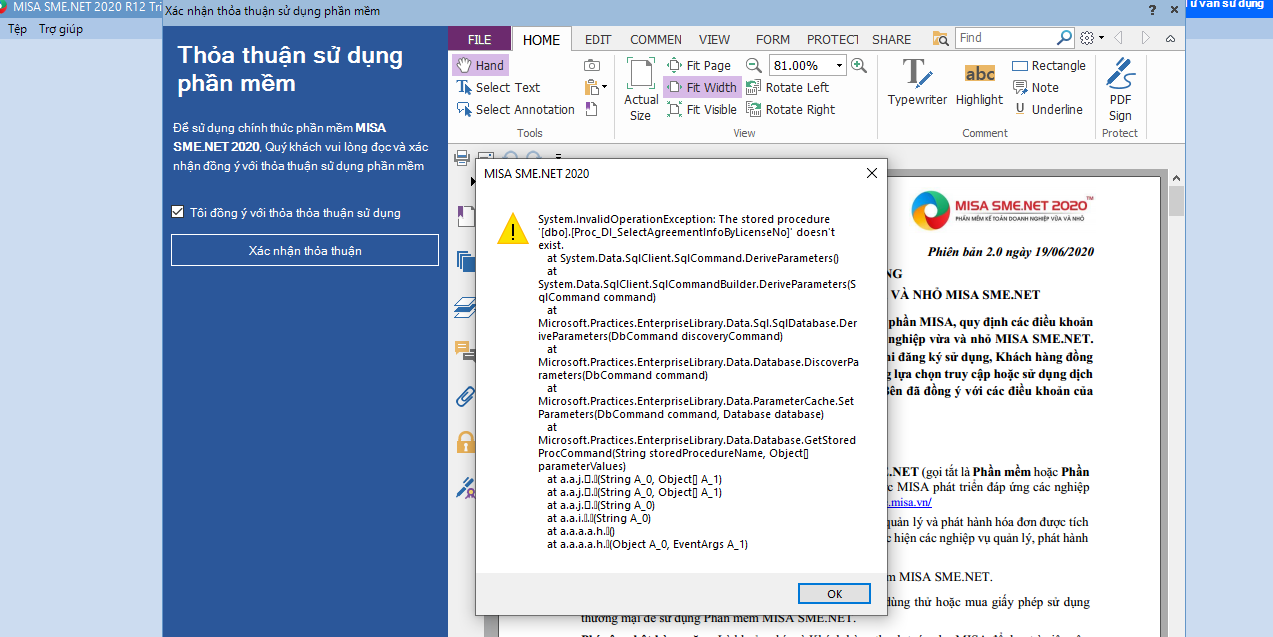Select the Hand tool
The height and width of the screenshot is (637, 1273).
pyautogui.click(x=480, y=65)
